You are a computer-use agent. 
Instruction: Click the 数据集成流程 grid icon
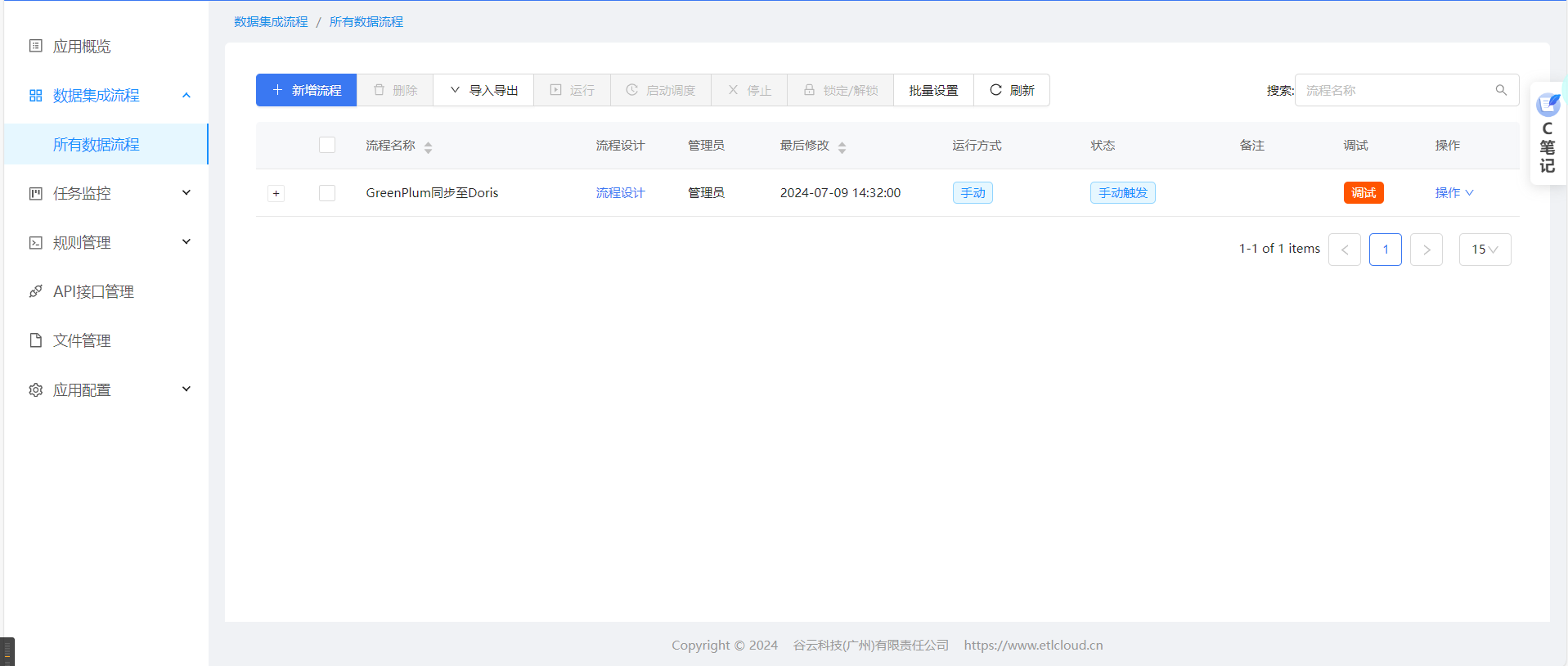click(x=36, y=96)
